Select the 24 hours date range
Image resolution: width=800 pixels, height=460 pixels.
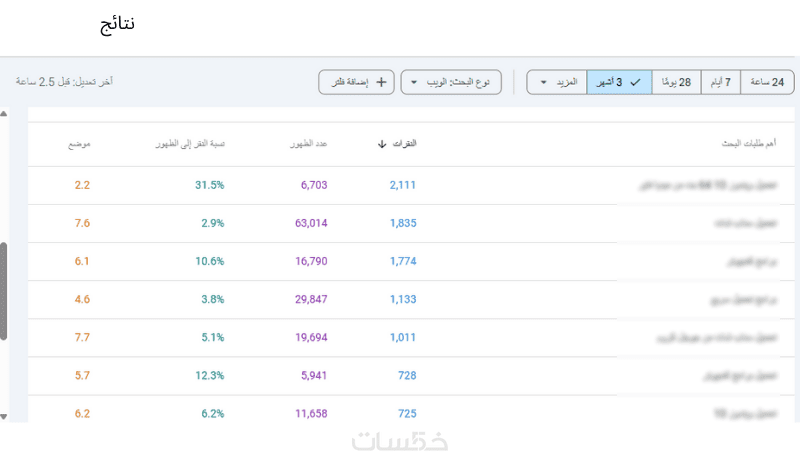[x=768, y=82]
